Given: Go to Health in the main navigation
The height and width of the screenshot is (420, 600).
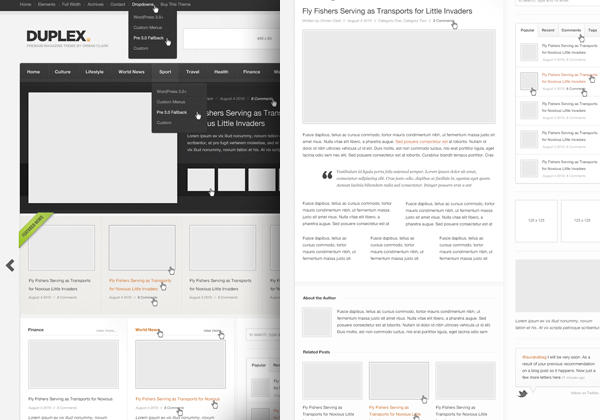Looking at the screenshot, I should (221, 72).
